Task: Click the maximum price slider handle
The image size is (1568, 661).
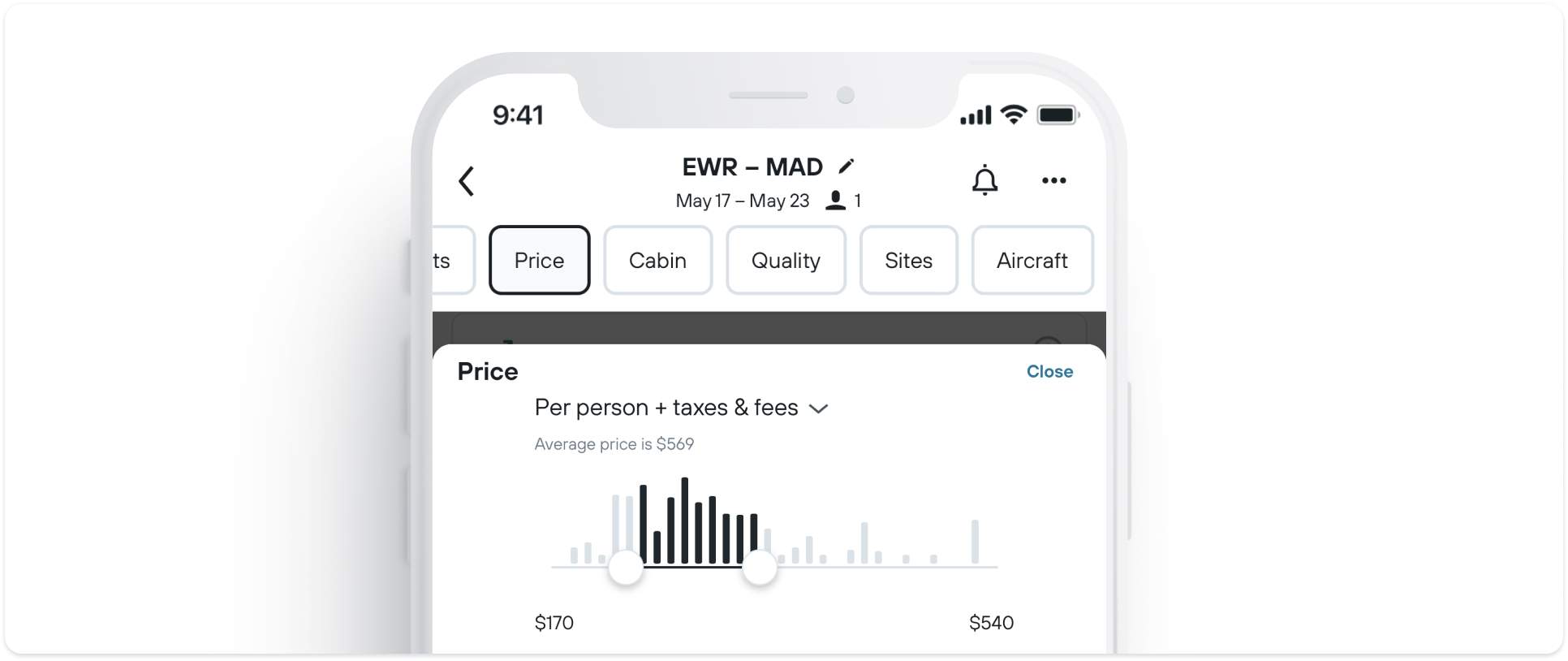Action: pyautogui.click(x=760, y=567)
